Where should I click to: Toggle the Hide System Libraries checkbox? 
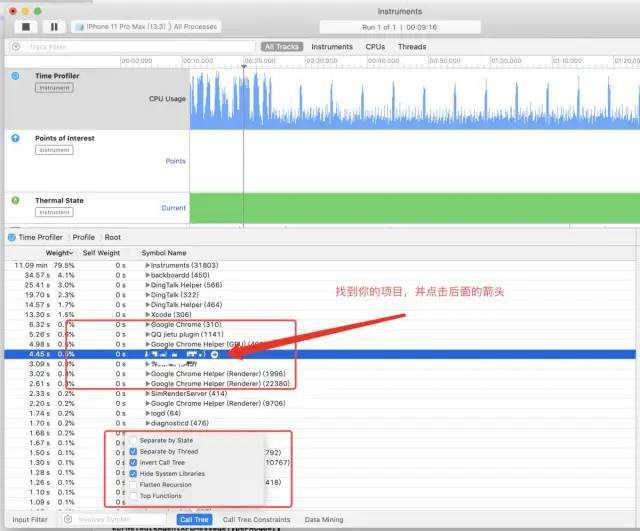[133, 473]
